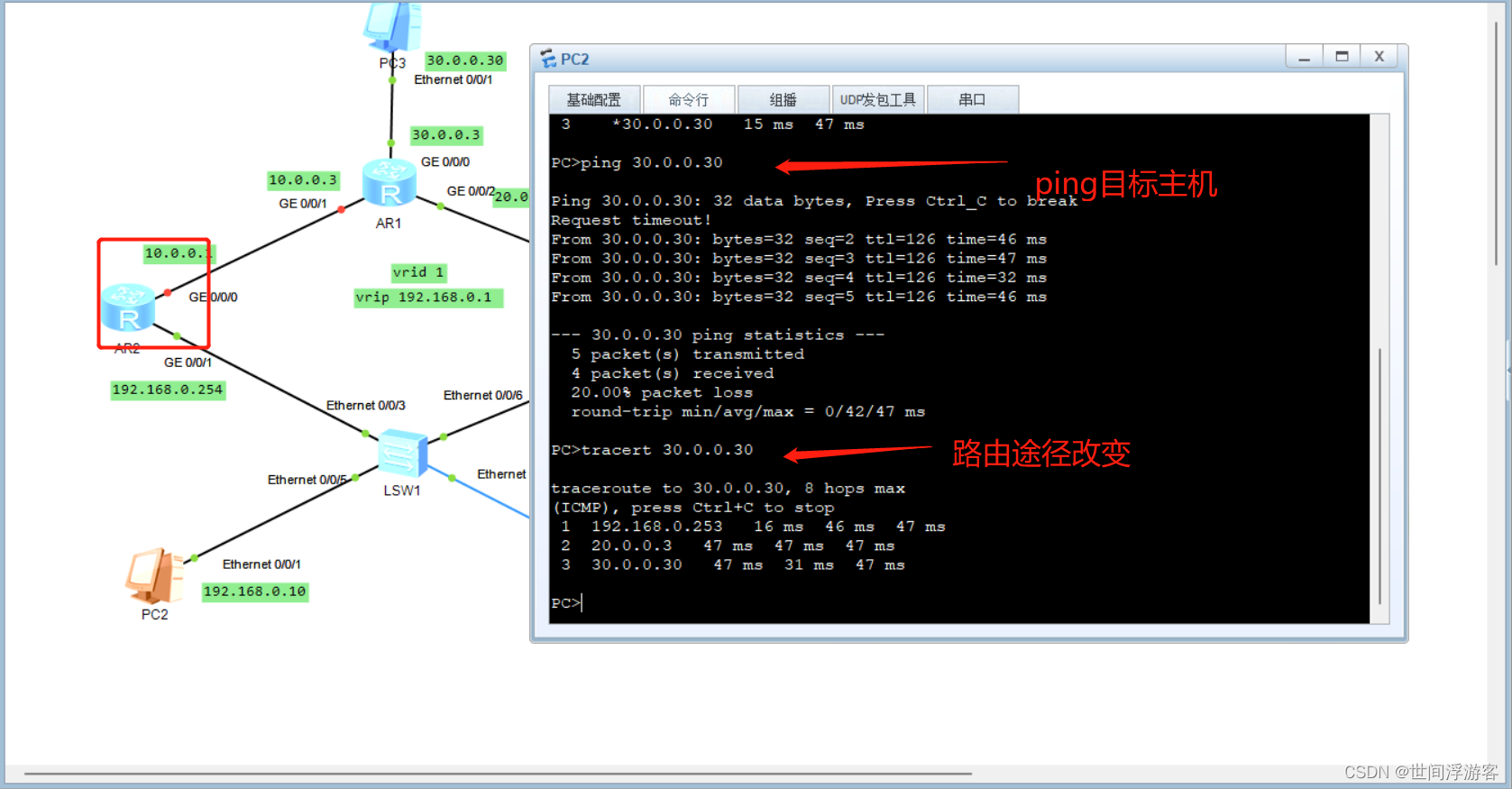
Task: Click the 30.0.0.30 label near PC3
Action: tap(465, 60)
